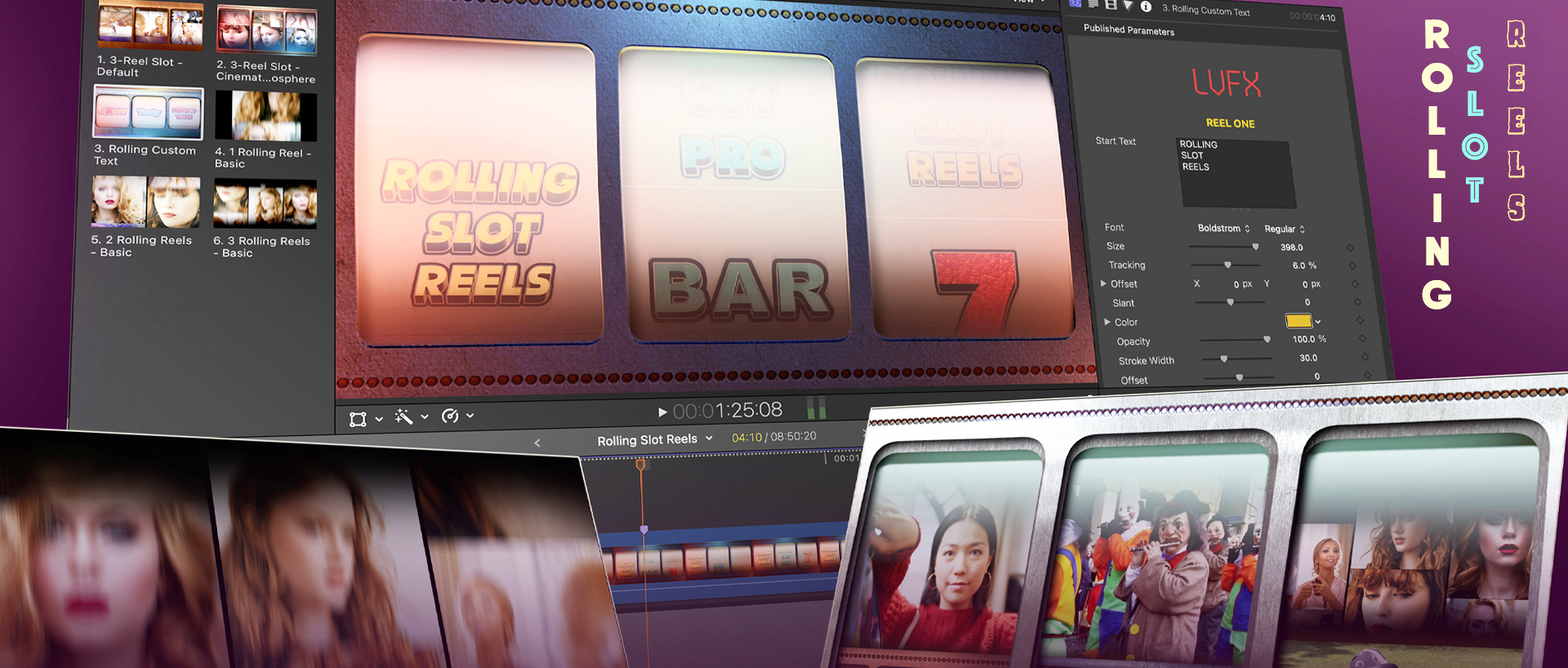1568x668 pixels.
Task: Add a keyframe for the Size parameter
Action: [x=1350, y=247]
